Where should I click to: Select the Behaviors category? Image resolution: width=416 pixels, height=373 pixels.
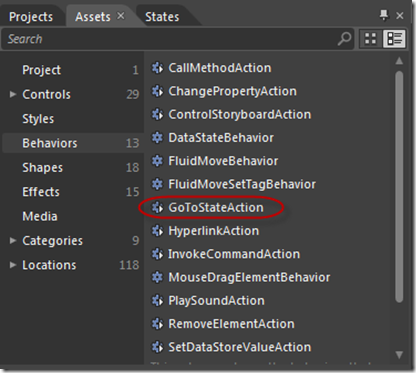tap(50, 143)
